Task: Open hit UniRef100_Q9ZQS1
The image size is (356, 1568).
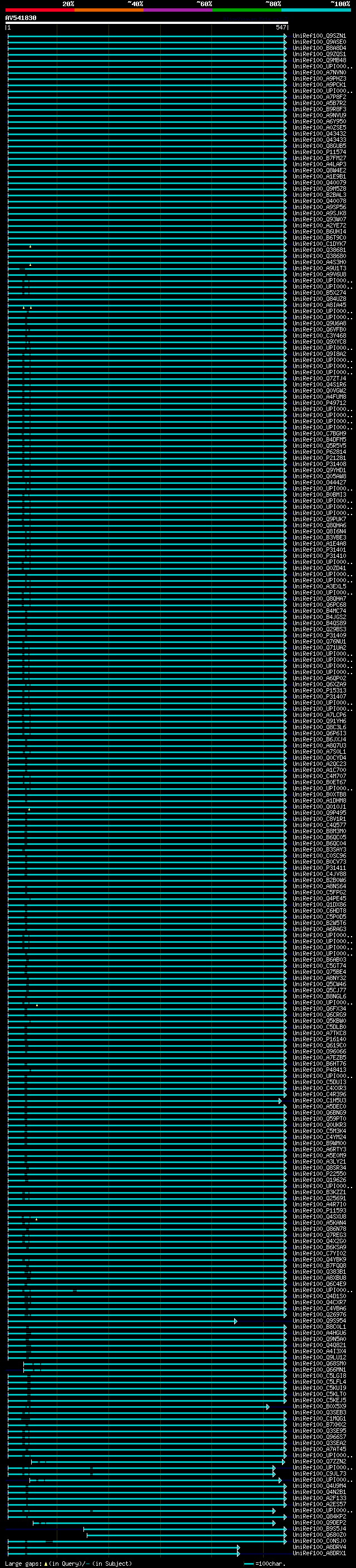Action: [x=319, y=54]
